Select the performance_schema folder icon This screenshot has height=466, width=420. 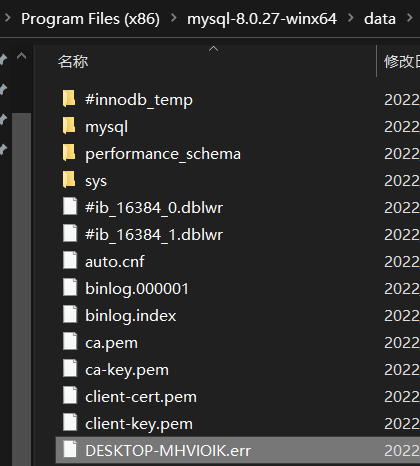tap(69, 153)
